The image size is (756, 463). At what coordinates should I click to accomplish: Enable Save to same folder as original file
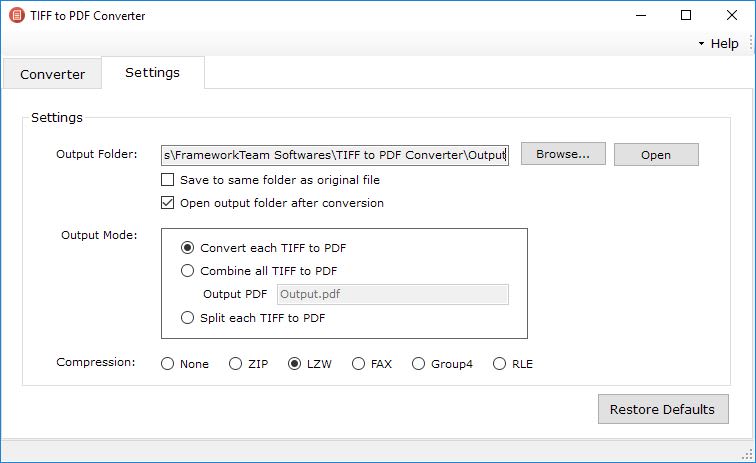coord(168,180)
